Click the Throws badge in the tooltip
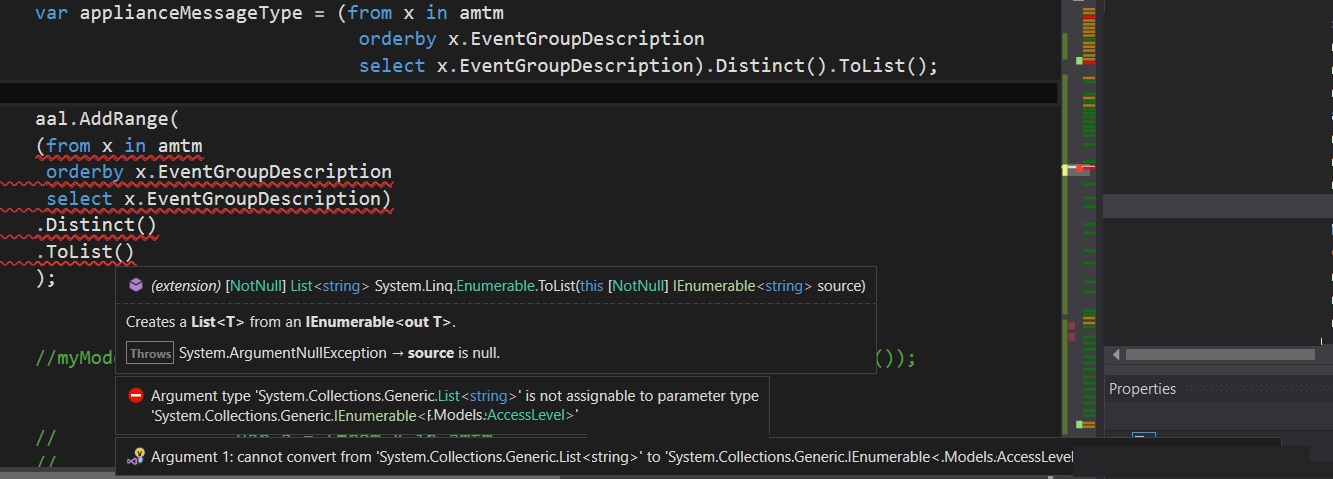This screenshot has width=1333, height=479. pyautogui.click(x=150, y=353)
